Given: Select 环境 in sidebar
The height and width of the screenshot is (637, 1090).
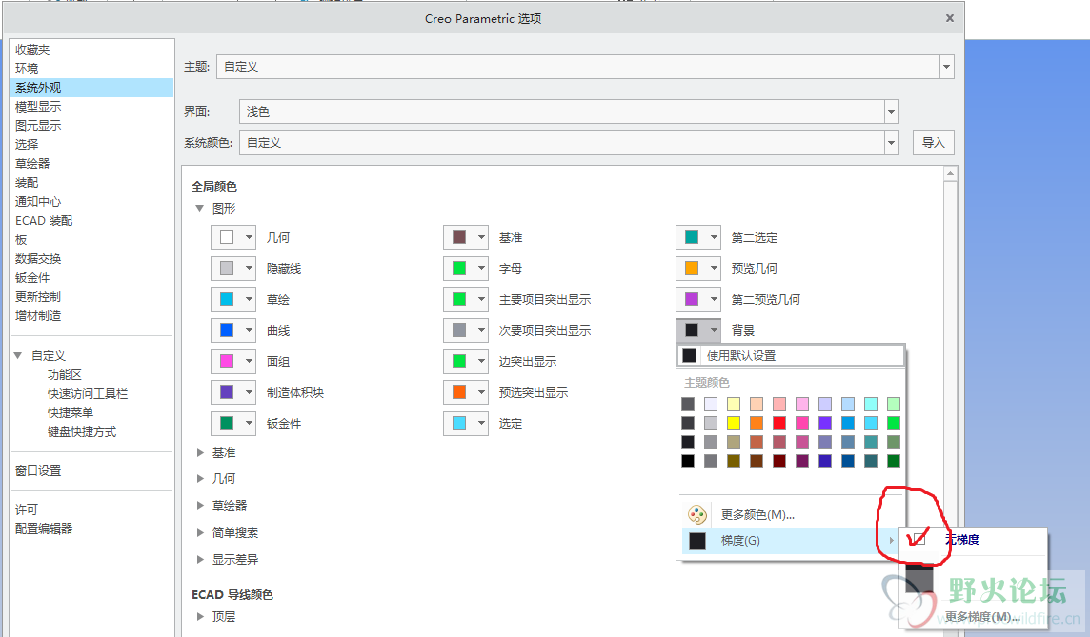Looking at the screenshot, I should [x=26, y=69].
